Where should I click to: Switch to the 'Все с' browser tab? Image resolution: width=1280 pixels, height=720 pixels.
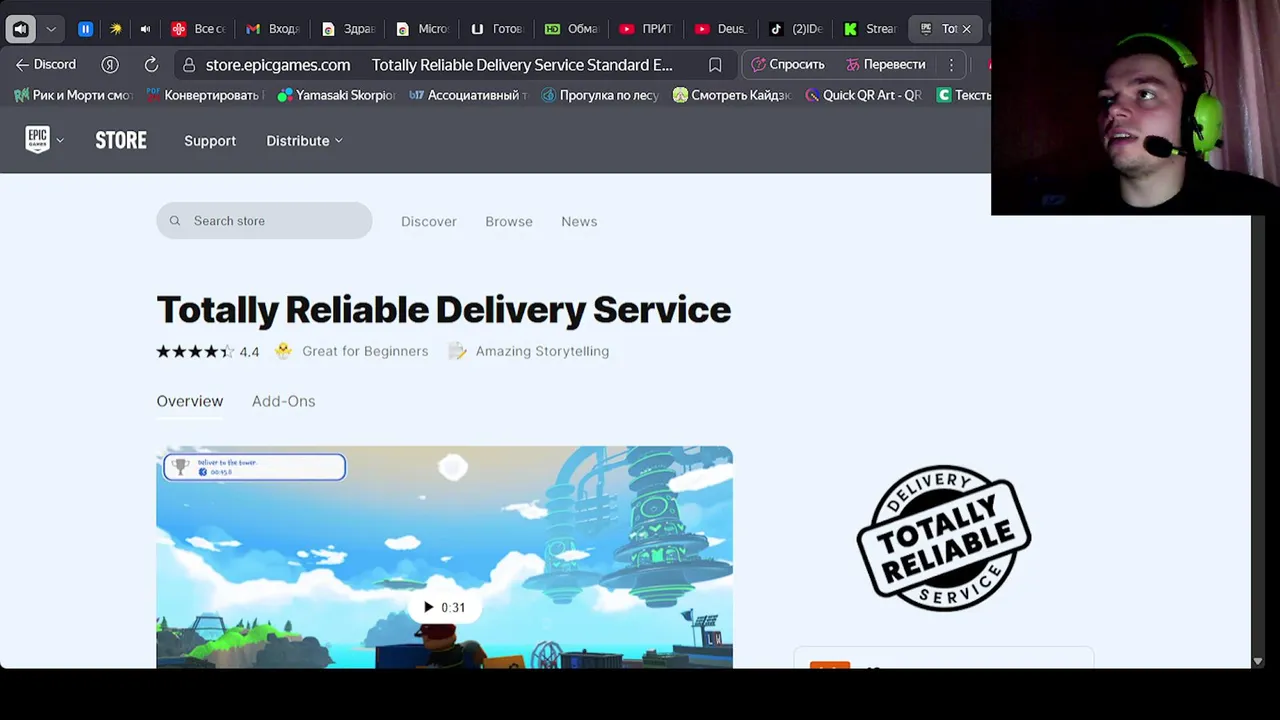tap(198, 29)
